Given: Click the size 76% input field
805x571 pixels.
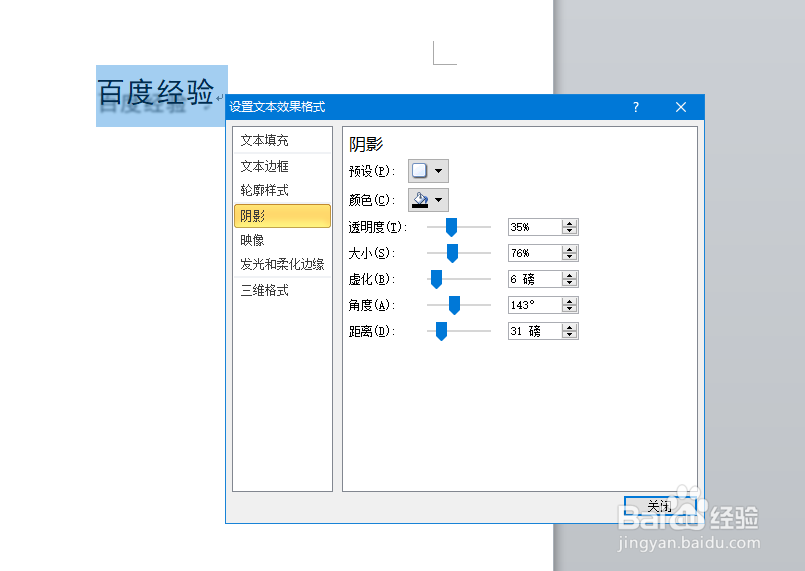Looking at the screenshot, I should [535, 253].
